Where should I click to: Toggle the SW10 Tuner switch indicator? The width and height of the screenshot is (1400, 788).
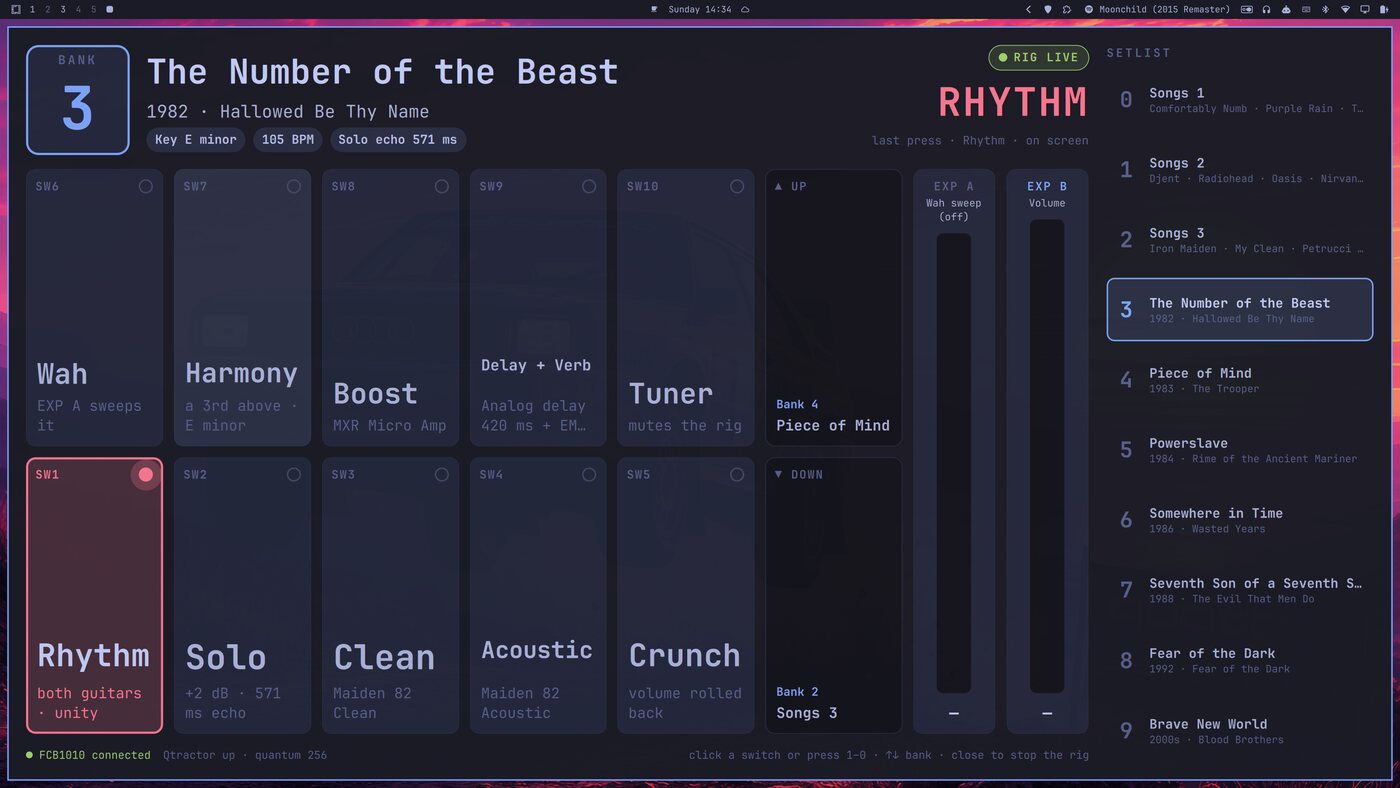pos(737,186)
